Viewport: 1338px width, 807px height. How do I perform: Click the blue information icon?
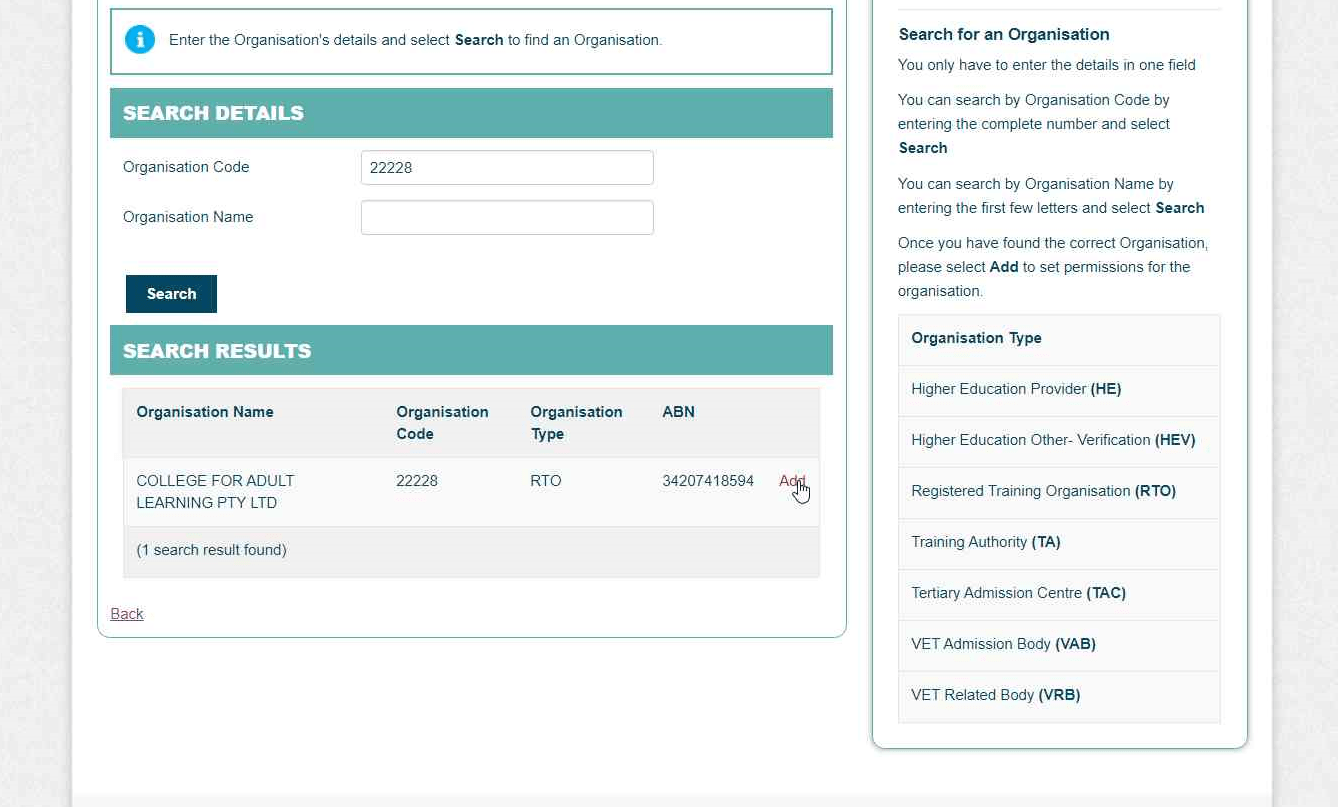[x=140, y=40]
